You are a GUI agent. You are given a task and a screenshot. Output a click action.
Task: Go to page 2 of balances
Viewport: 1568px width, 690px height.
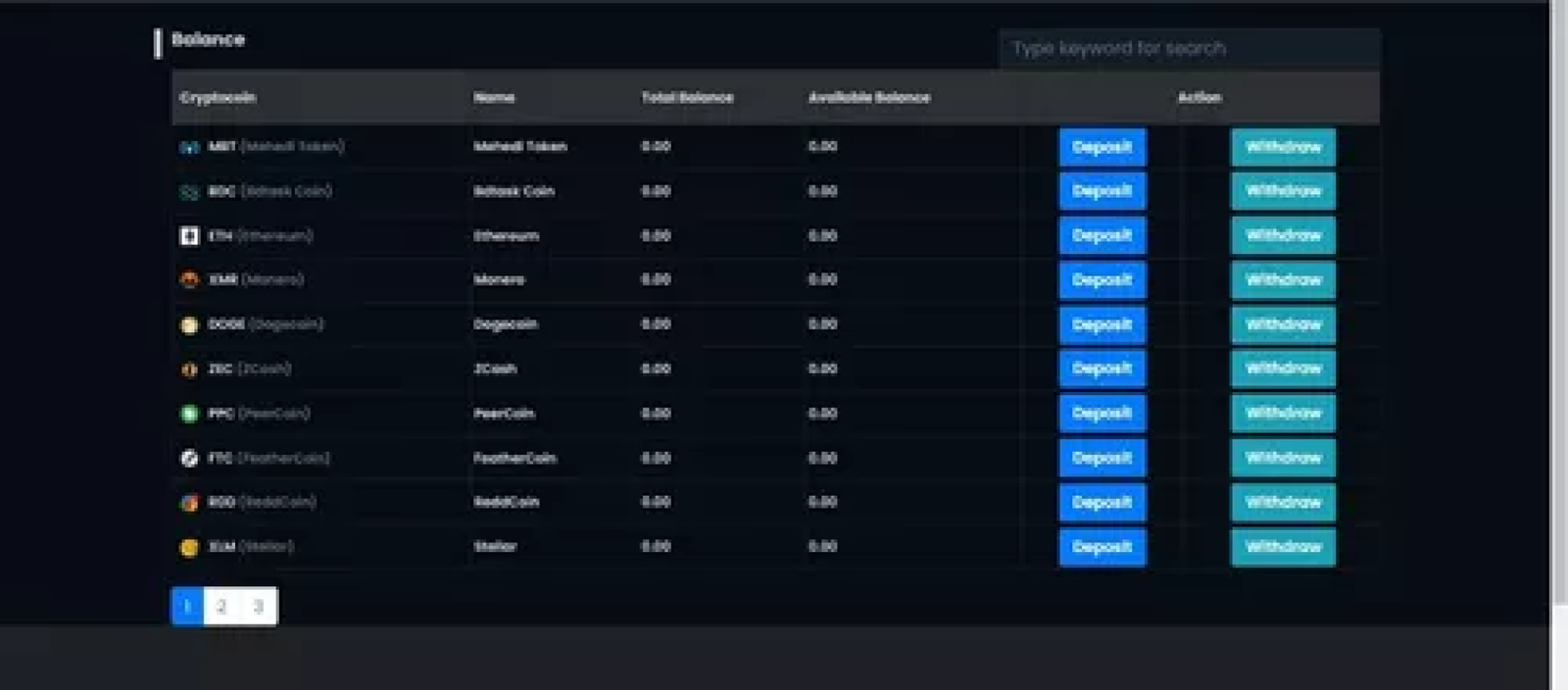pyautogui.click(x=221, y=606)
